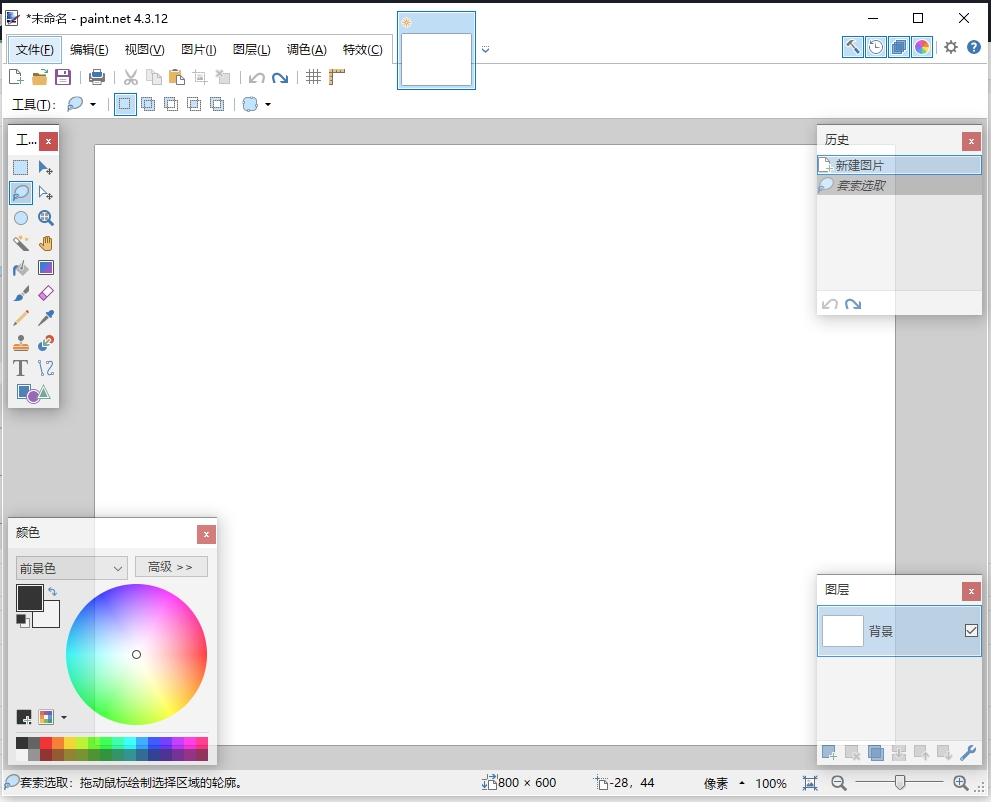991x802 pixels.
Task: Open the palette management dropdown arrow
Action: [64, 717]
